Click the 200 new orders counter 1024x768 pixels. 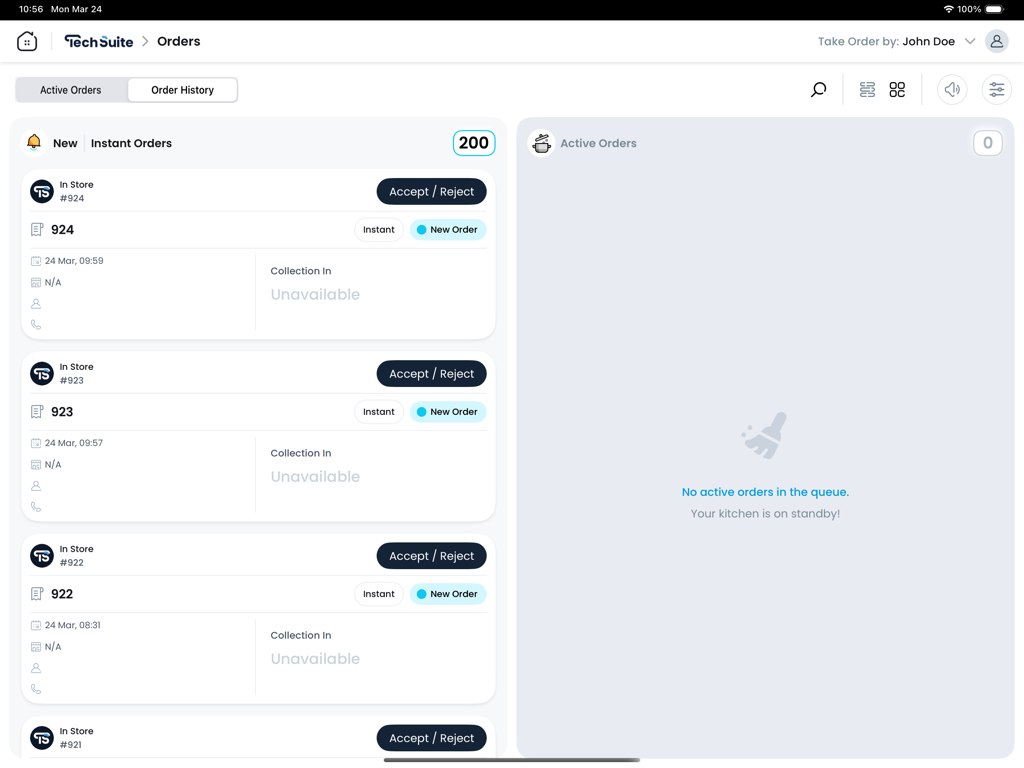pyautogui.click(x=473, y=143)
